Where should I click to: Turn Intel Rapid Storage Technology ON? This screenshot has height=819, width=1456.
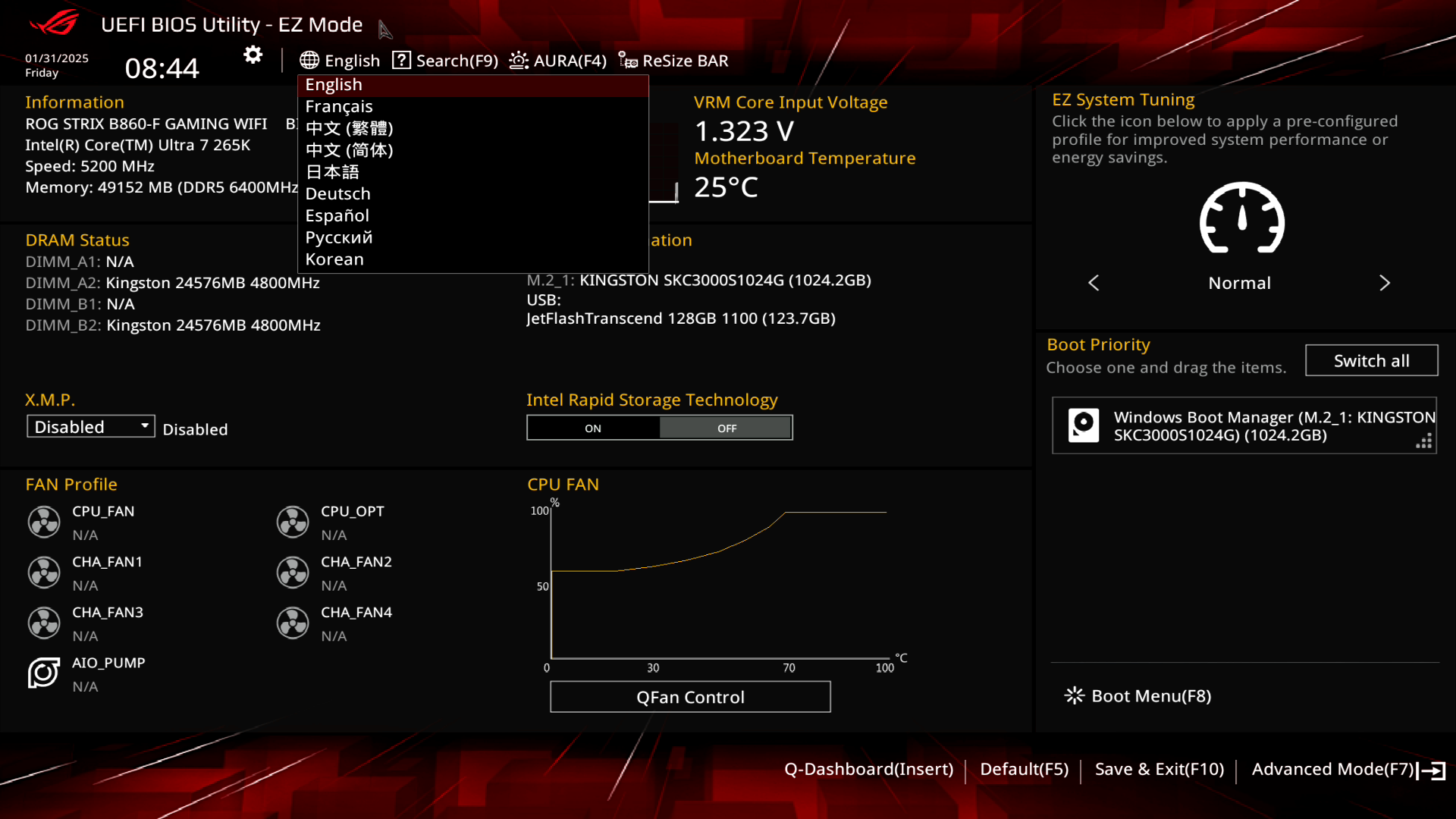[x=593, y=428]
